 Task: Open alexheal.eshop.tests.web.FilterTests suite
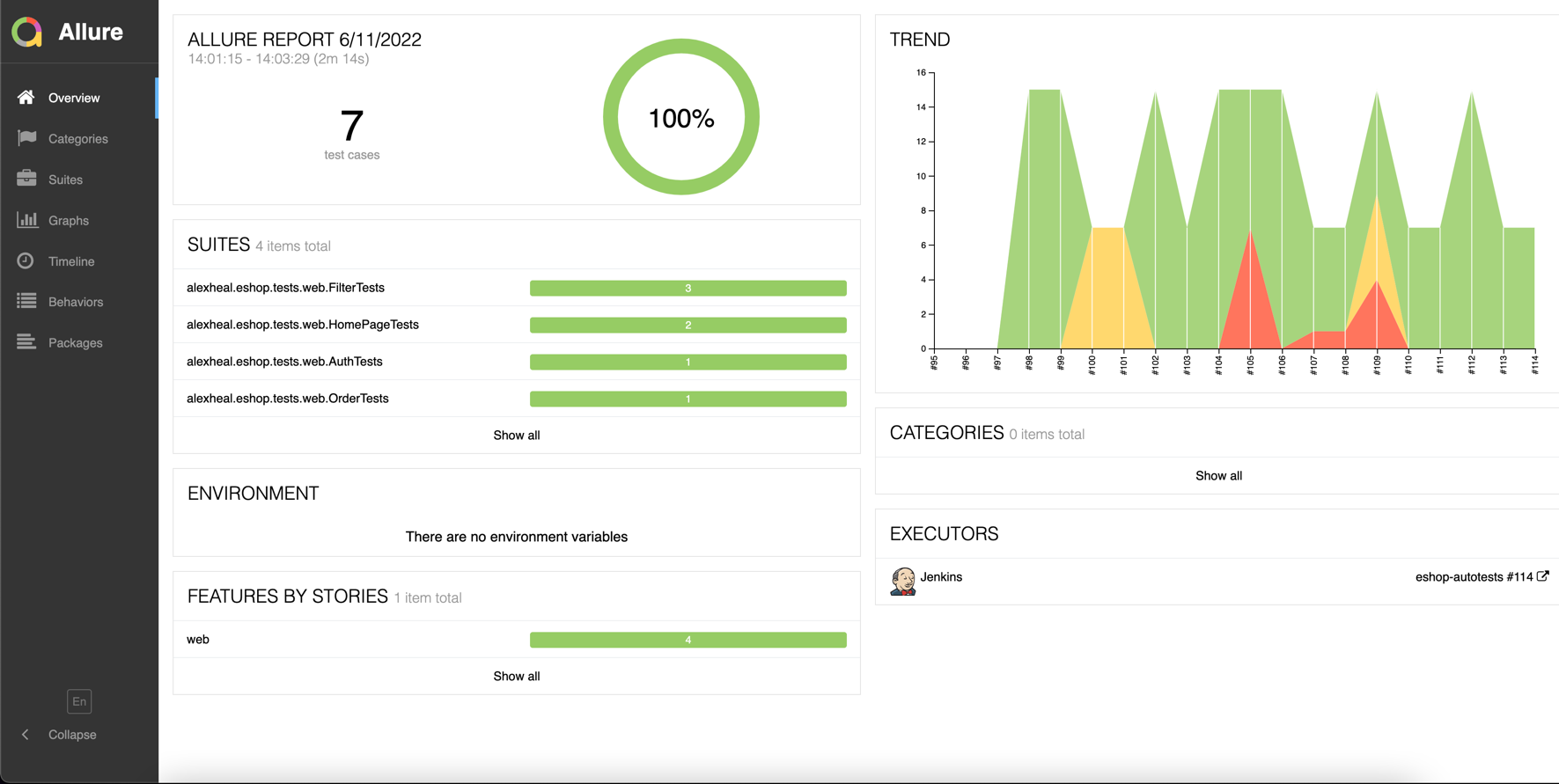click(x=285, y=288)
